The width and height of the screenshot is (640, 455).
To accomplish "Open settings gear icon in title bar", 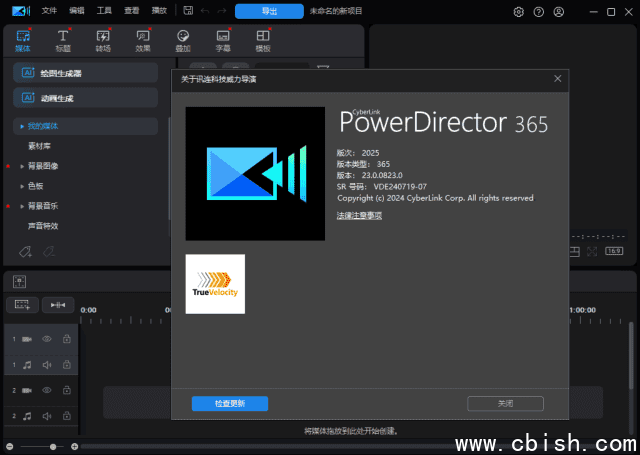I will pos(518,12).
